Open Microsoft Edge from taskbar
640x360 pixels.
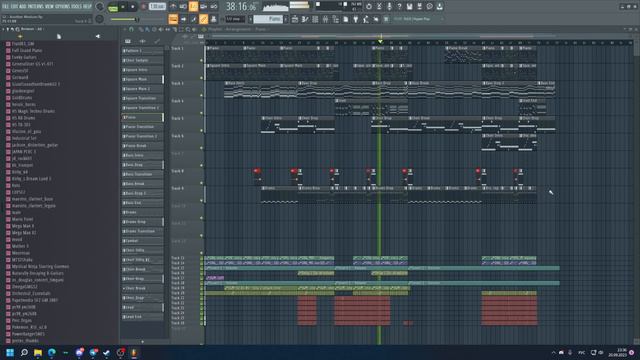[x=52, y=352]
